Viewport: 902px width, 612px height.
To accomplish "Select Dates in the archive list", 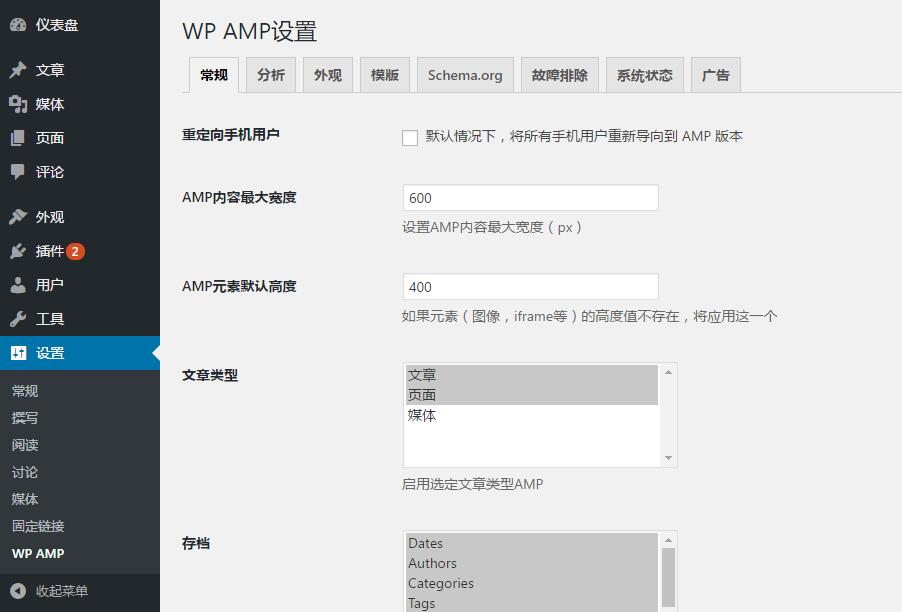I will point(532,543).
